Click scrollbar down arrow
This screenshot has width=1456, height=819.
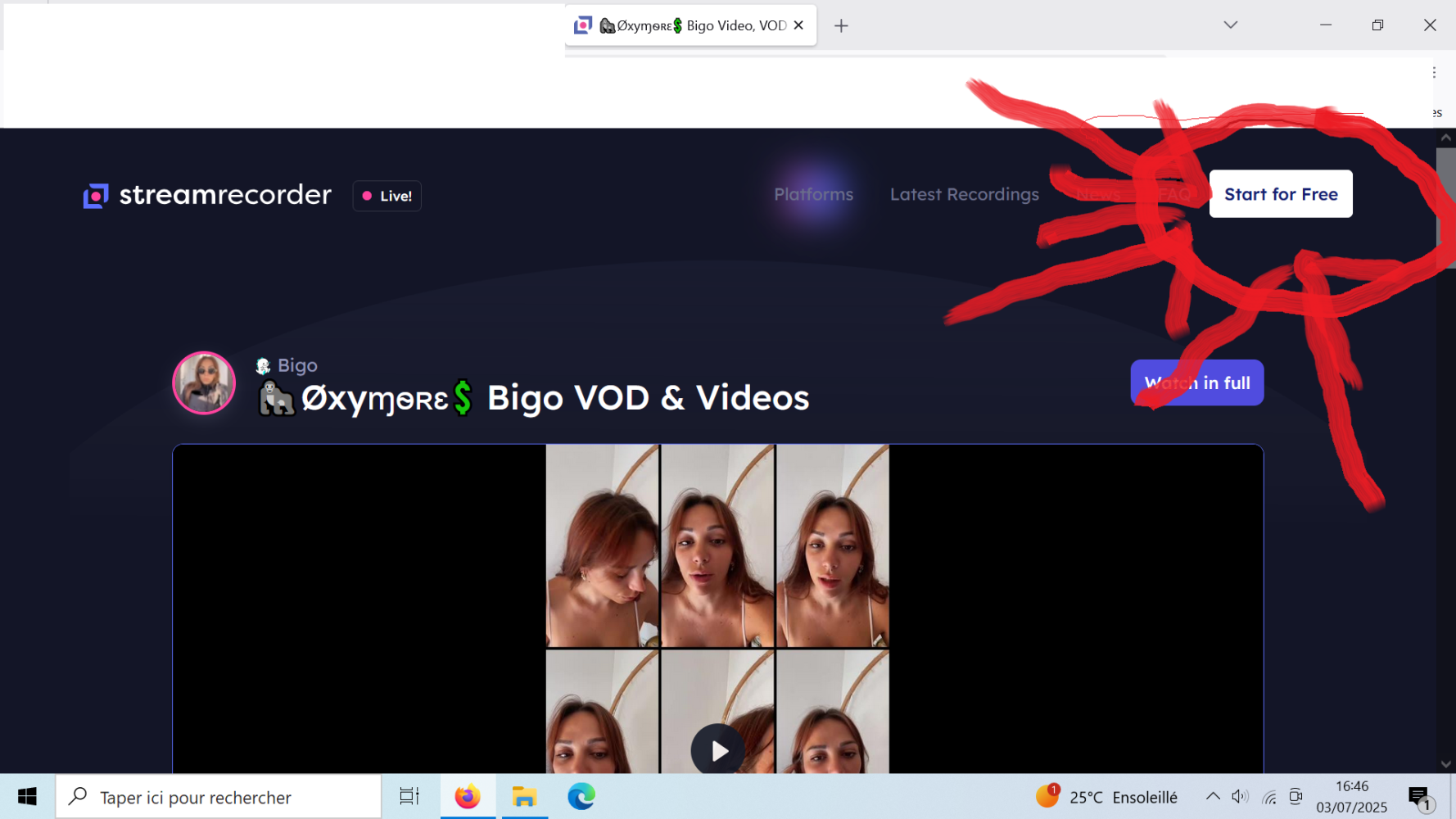1446,764
